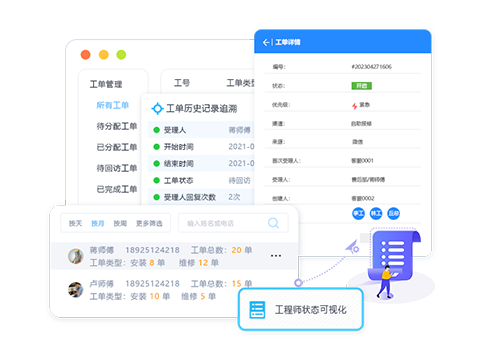Screen dimensions: 480x360
Task: Click ticket number #202304271606
Action: pos(371,67)
